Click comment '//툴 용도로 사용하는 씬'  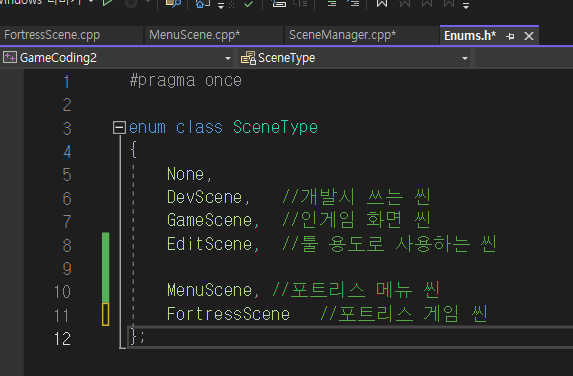coord(389,244)
